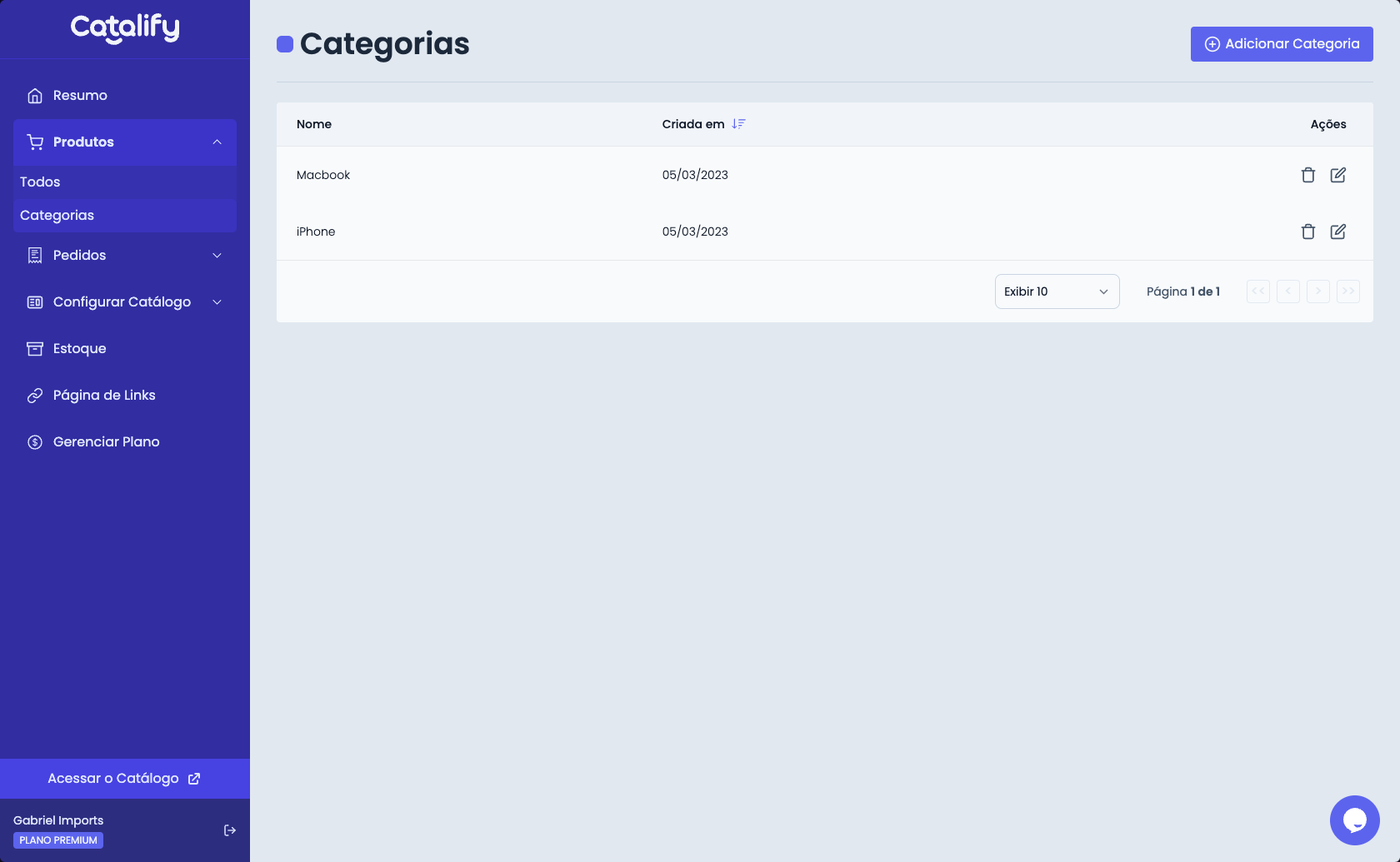Expand the Configurar Catálogo chevron

pos(217,302)
